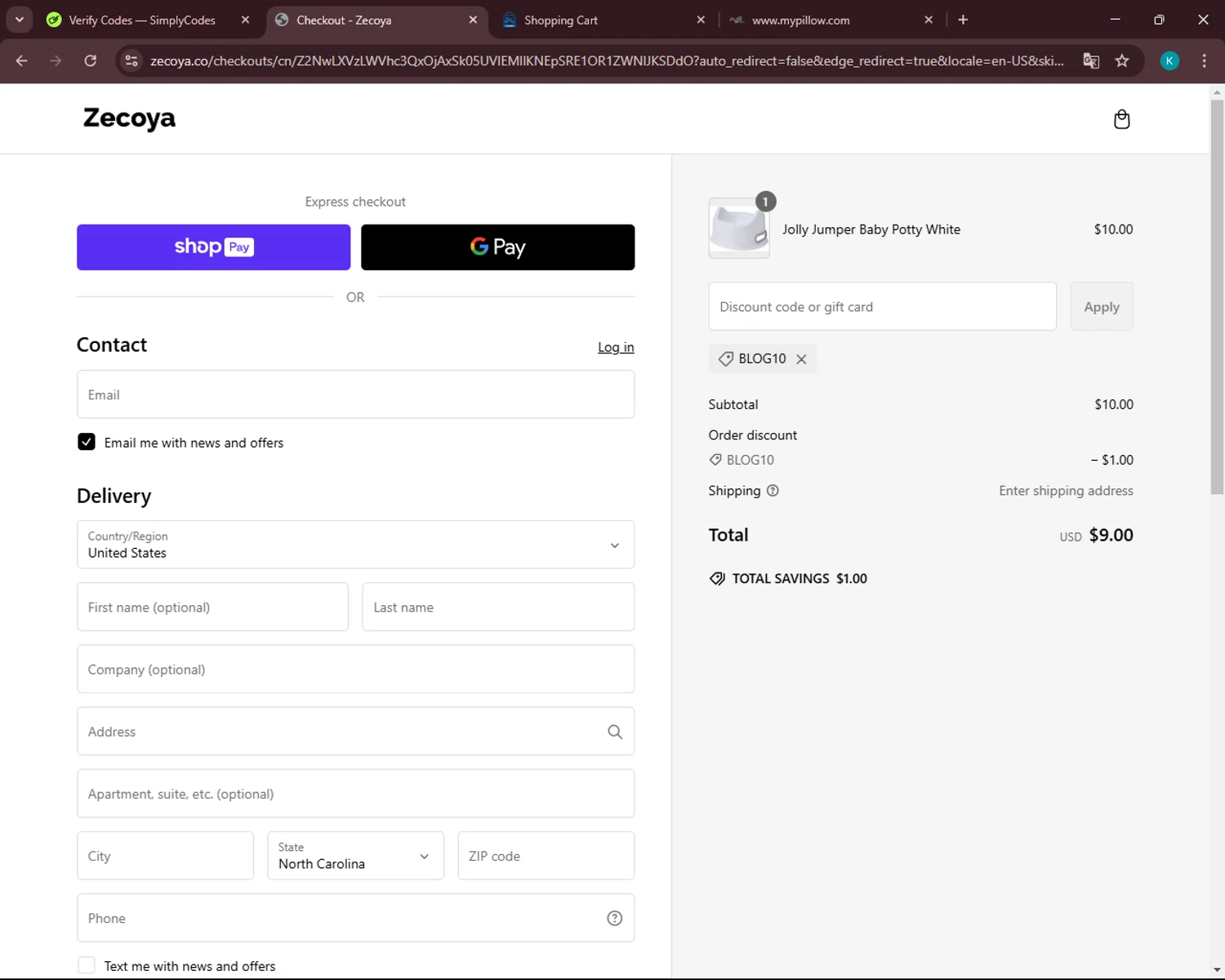Click the page vertical scrollbar
The width and height of the screenshot is (1225, 980).
(1217, 298)
